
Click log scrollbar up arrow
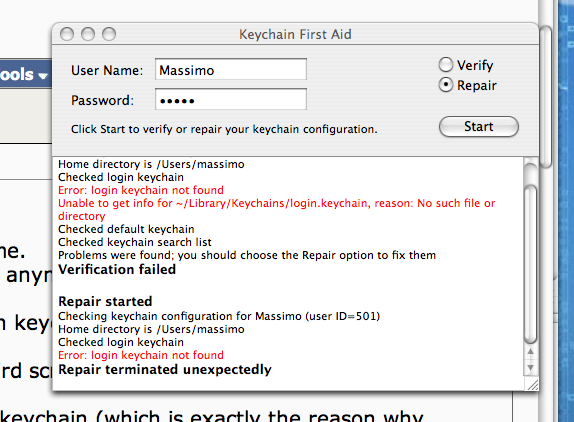[530, 352]
